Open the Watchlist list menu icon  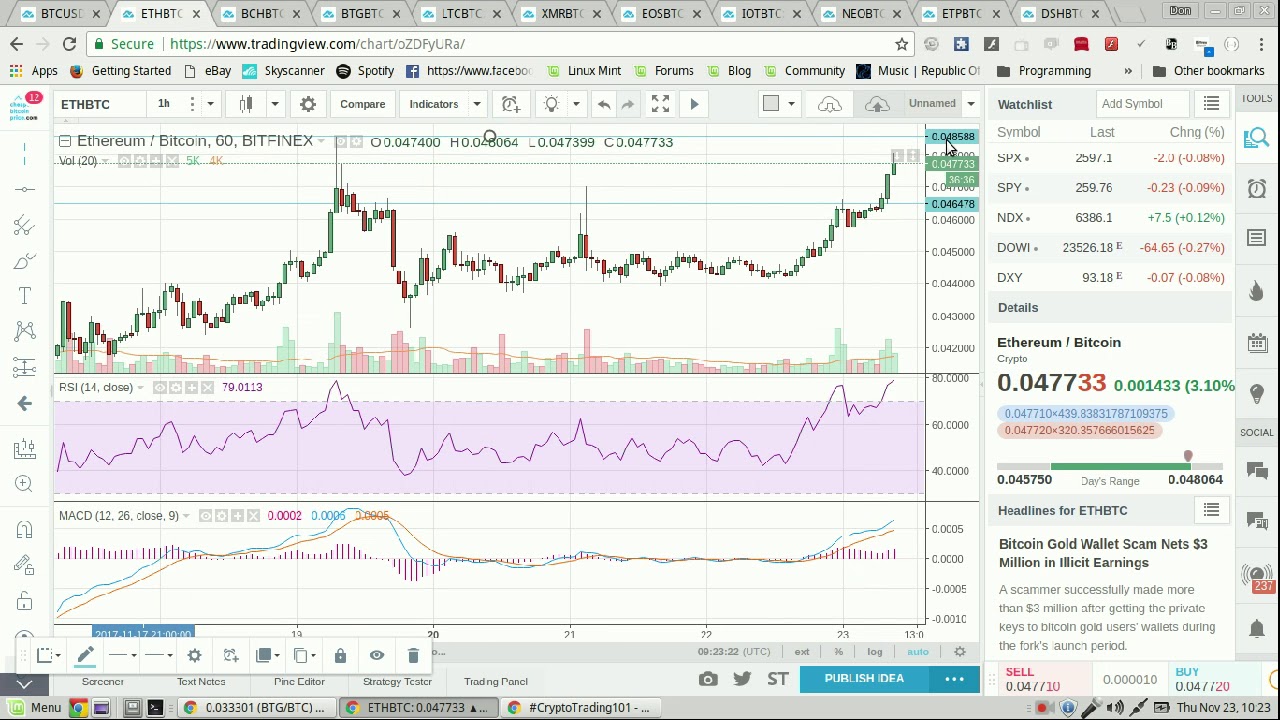(x=1211, y=104)
